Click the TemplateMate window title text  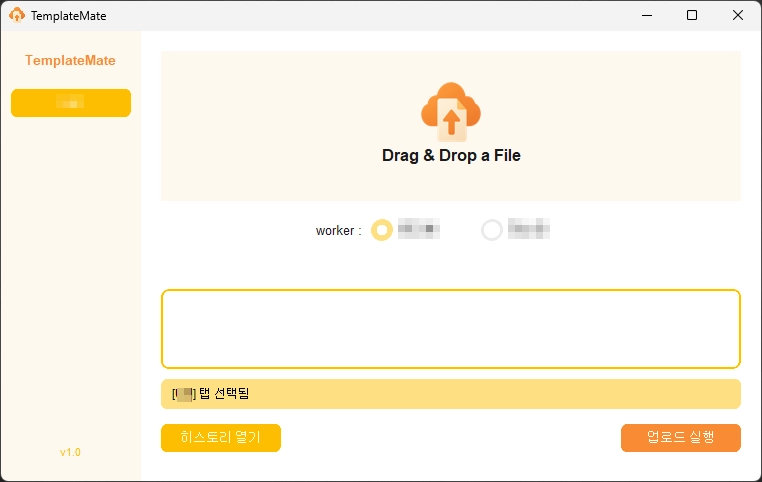(x=68, y=16)
